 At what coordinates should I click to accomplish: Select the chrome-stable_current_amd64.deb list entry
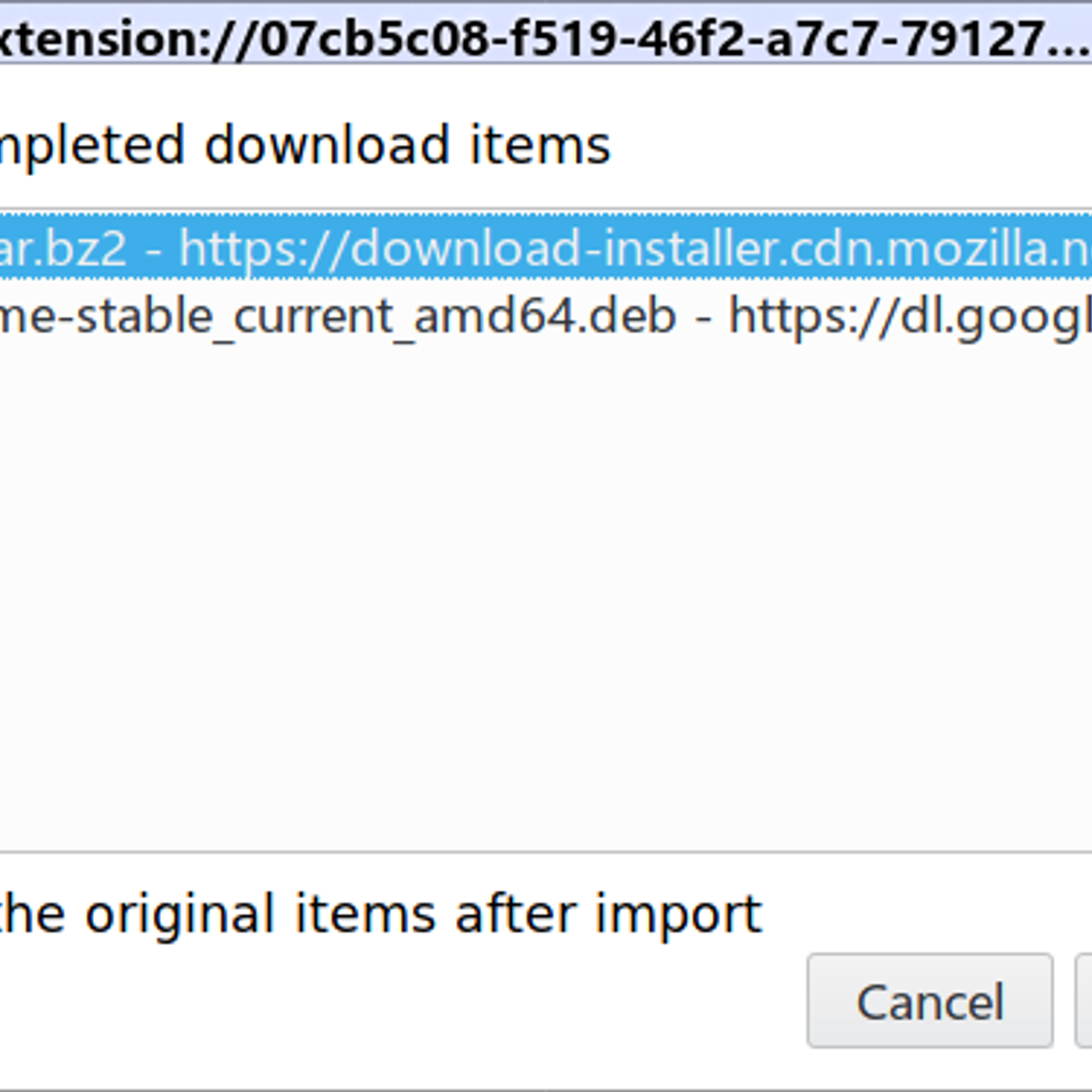pos(546,315)
